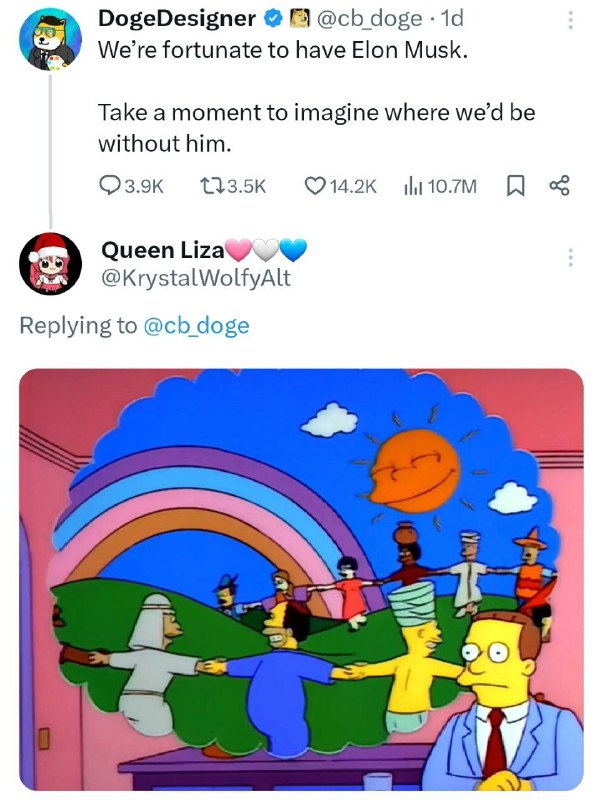Click the Queen Liza display name
The height and width of the screenshot is (800, 602).
click(x=162, y=250)
